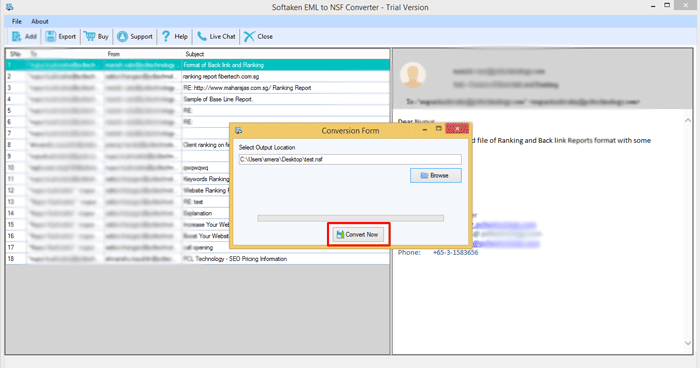This screenshot has width=700, height=368.
Task: Click the output location path field
Action: coord(350,159)
